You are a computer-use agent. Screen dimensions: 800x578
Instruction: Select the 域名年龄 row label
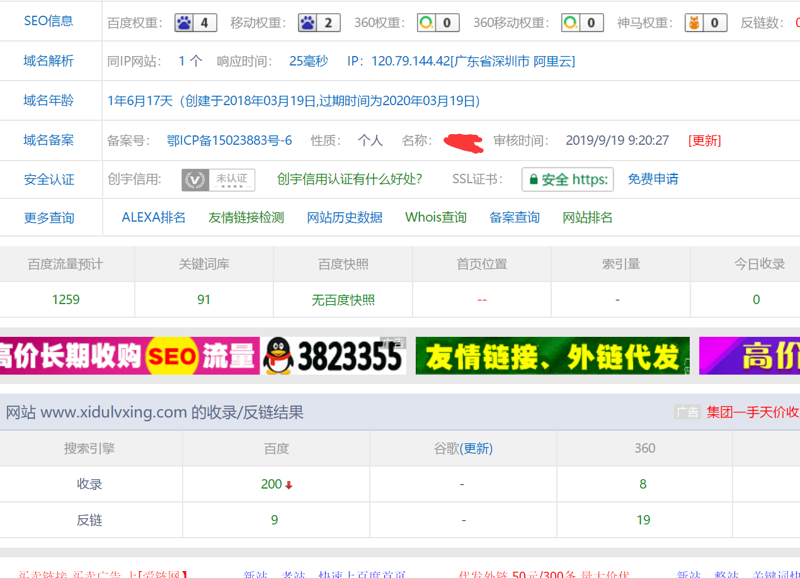[x=48, y=100]
